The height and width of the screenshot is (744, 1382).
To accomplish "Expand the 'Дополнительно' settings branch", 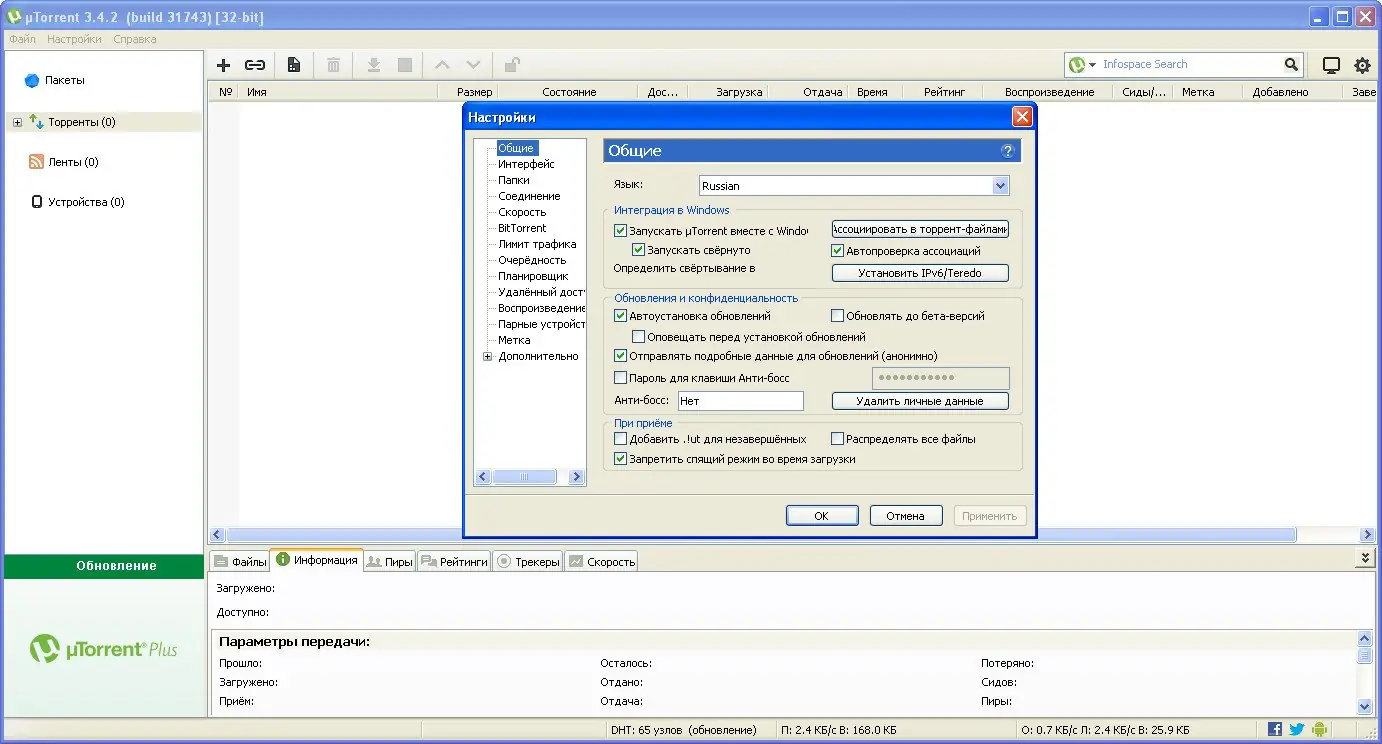I will (489, 356).
